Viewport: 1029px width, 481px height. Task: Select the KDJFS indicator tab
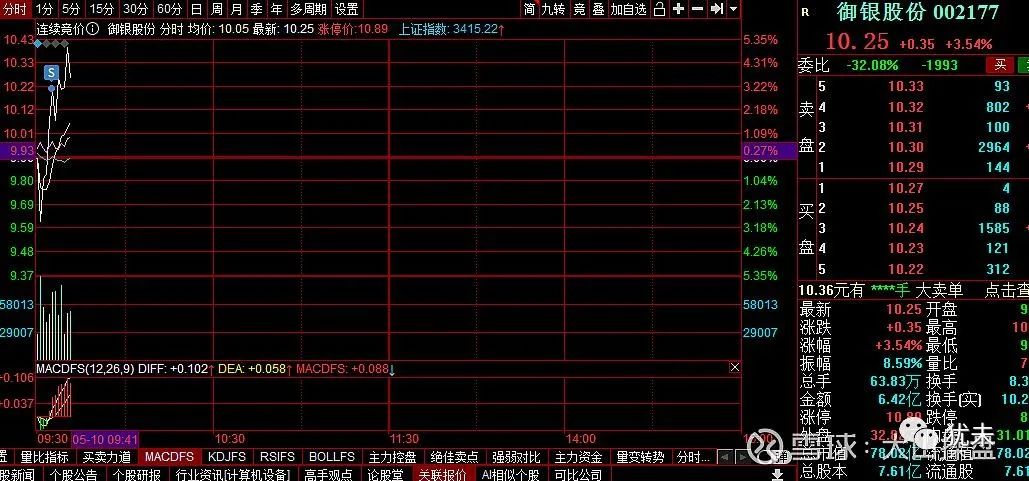coord(227,457)
